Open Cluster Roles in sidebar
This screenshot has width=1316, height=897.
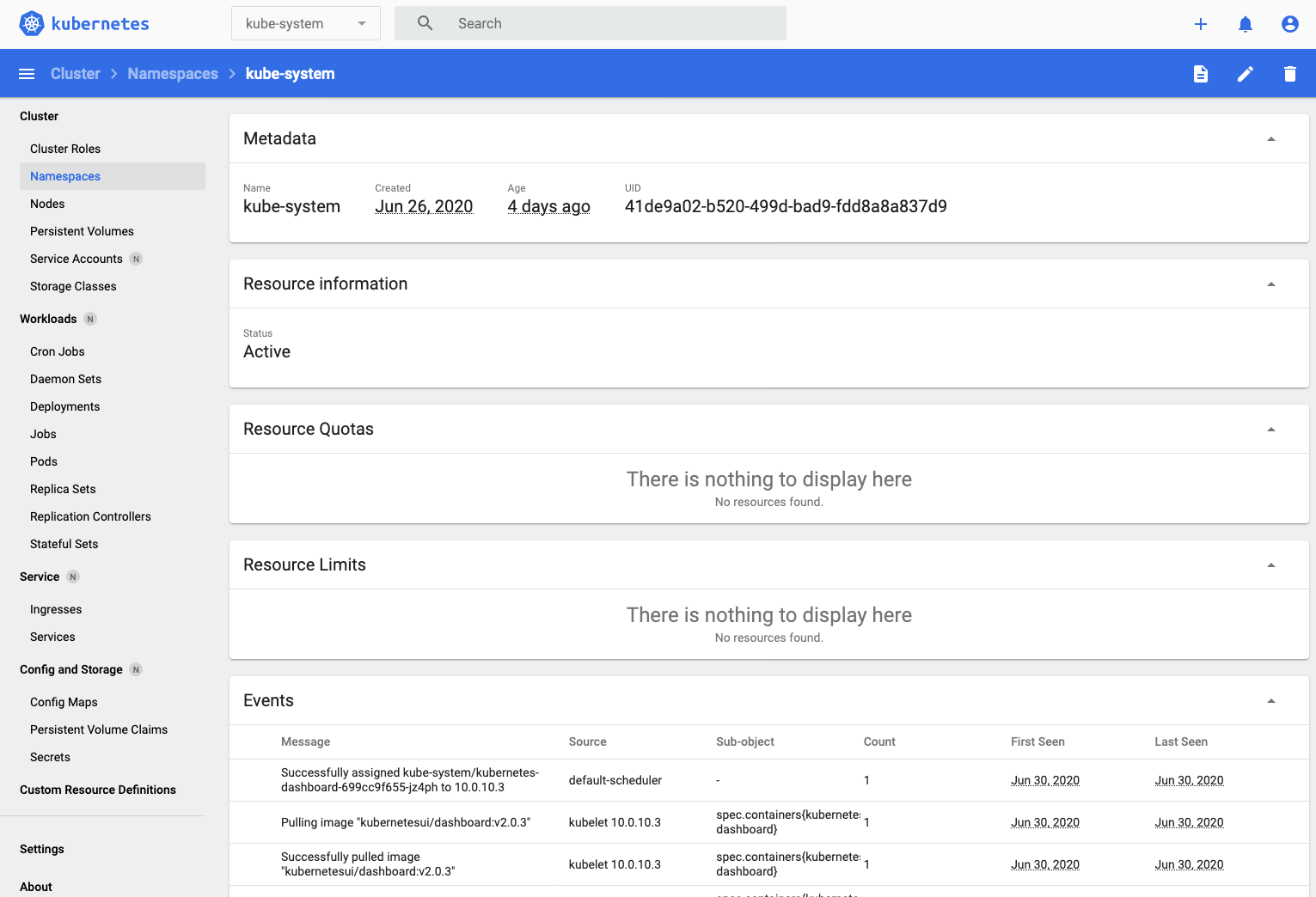coord(65,149)
